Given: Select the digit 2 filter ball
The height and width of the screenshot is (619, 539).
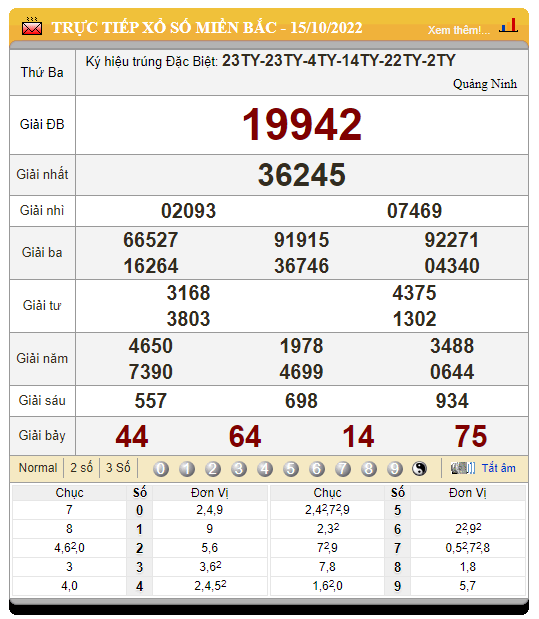Looking at the screenshot, I should tap(213, 469).
